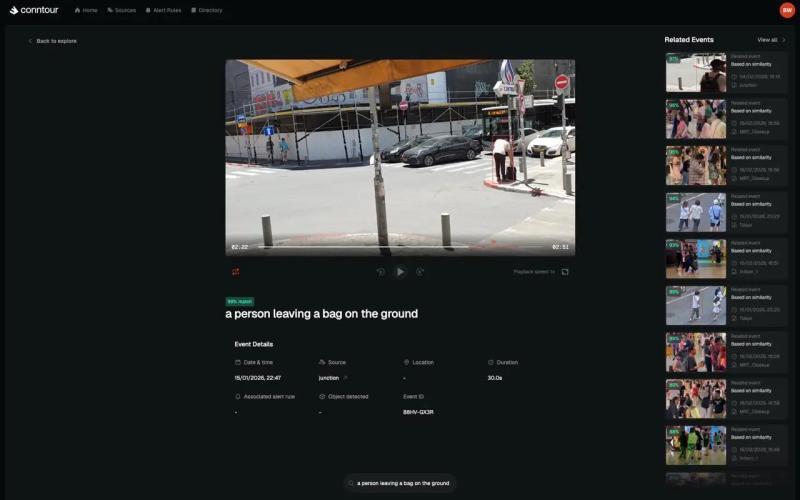This screenshot has height=500, width=800.
Task: Open the Home page
Action: pyautogui.click(x=86, y=10)
